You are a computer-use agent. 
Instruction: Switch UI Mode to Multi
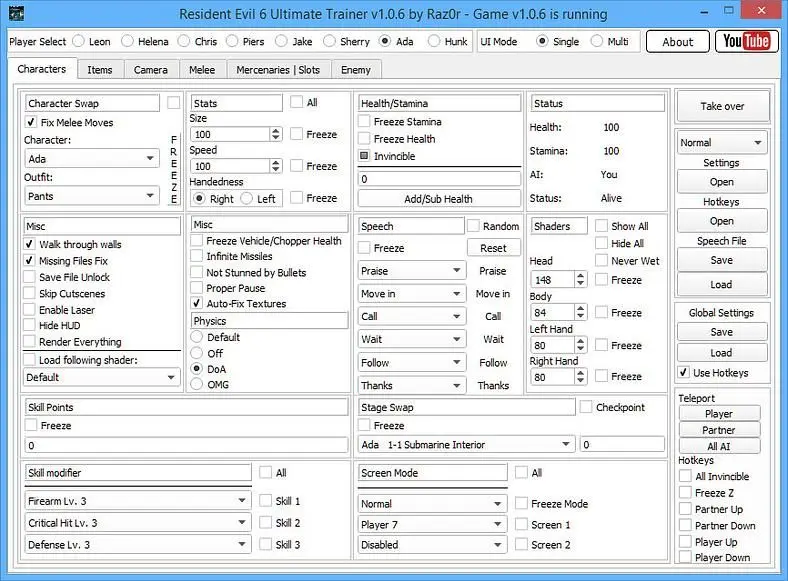point(597,41)
